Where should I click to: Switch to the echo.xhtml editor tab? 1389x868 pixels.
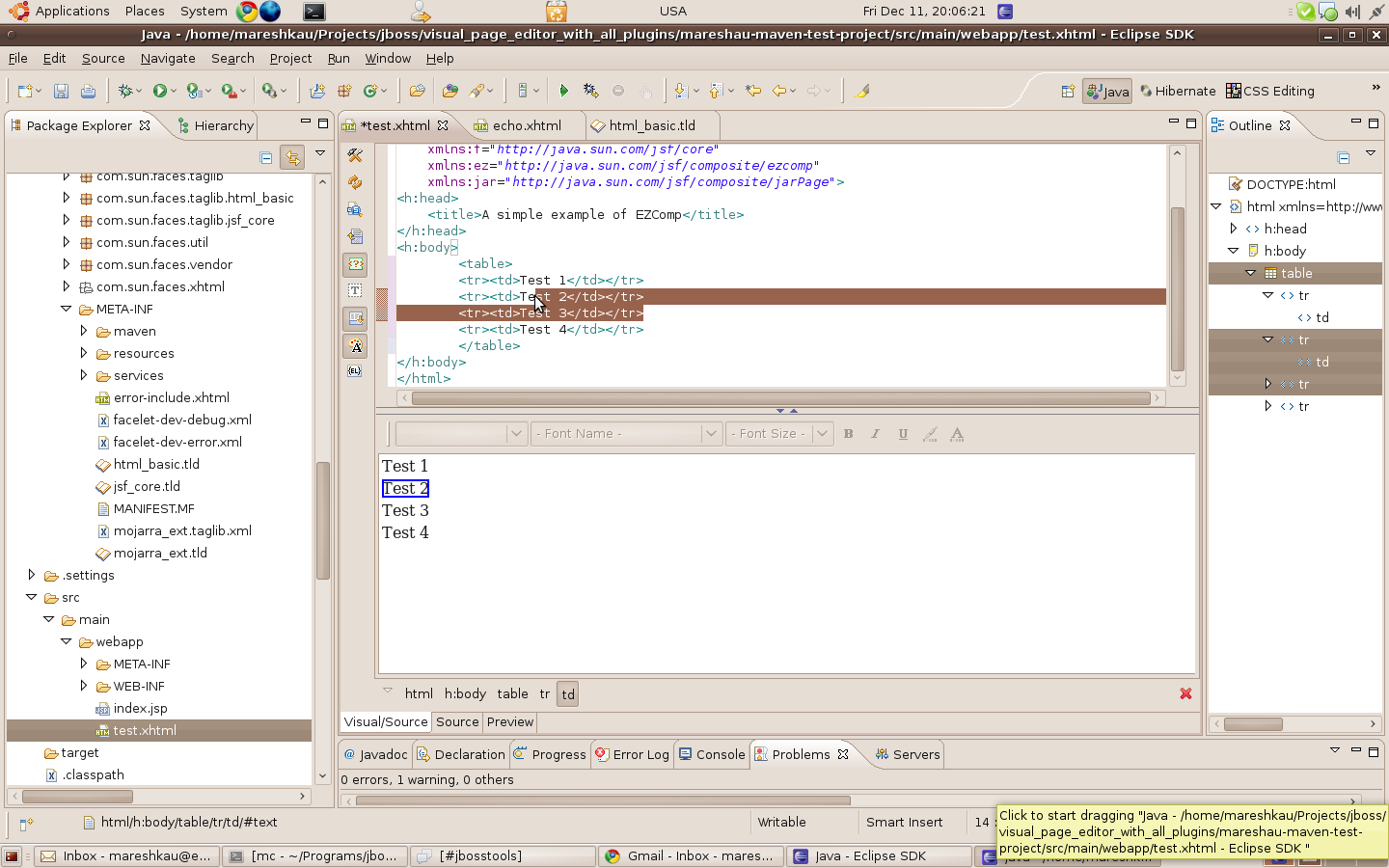pyautogui.click(x=526, y=125)
